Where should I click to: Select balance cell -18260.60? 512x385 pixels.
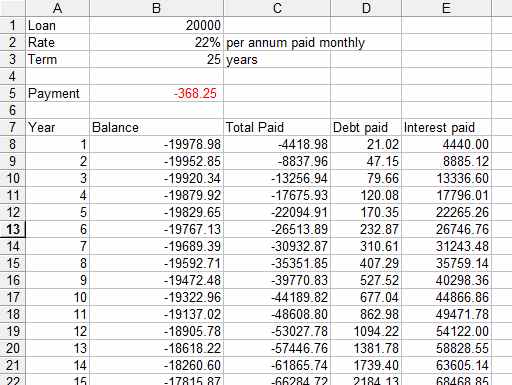click(x=156, y=365)
